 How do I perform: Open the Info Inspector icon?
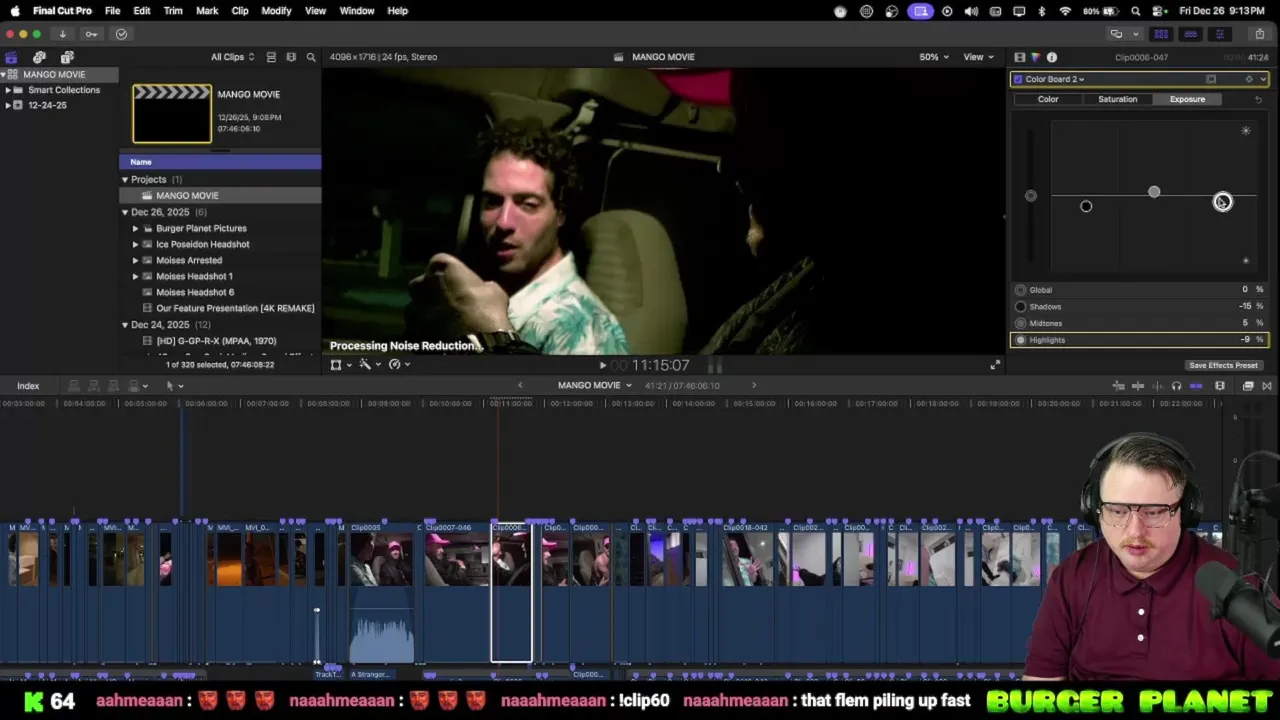point(1052,57)
